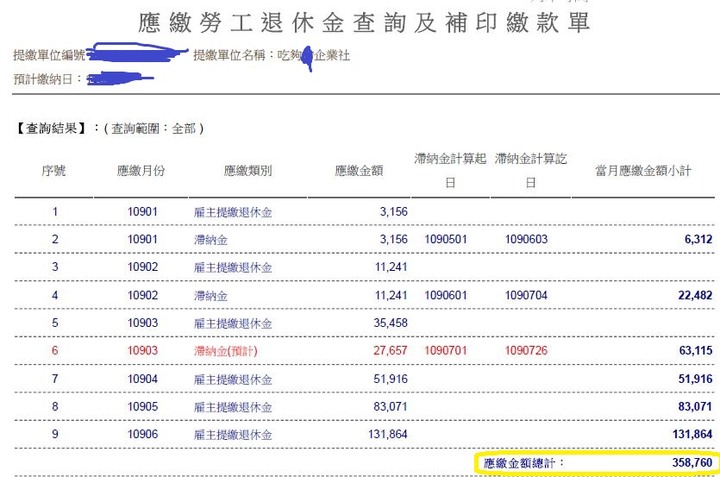Click the red start date 1090701

(x=445, y=351)
